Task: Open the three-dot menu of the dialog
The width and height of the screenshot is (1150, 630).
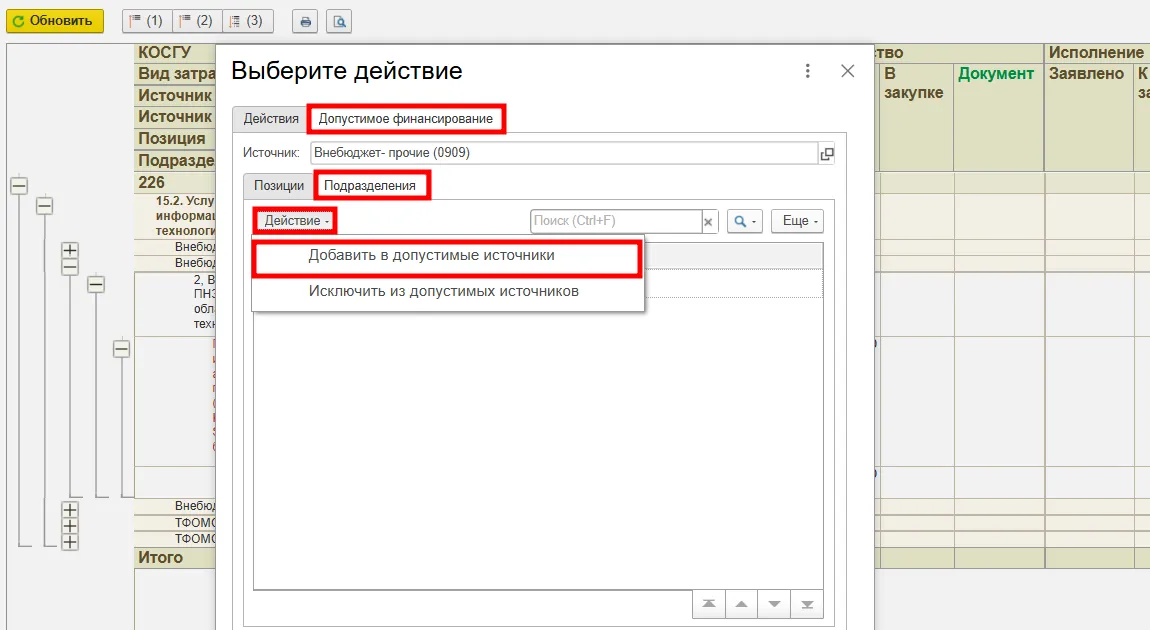Action: point(807,70)
